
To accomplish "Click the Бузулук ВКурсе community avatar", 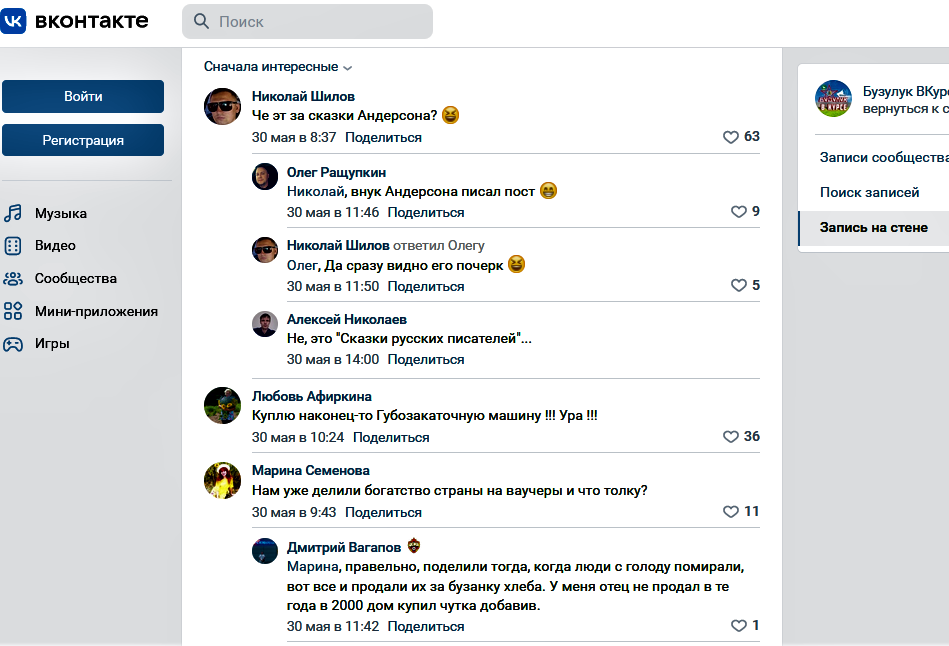I will tap(833, 99).
